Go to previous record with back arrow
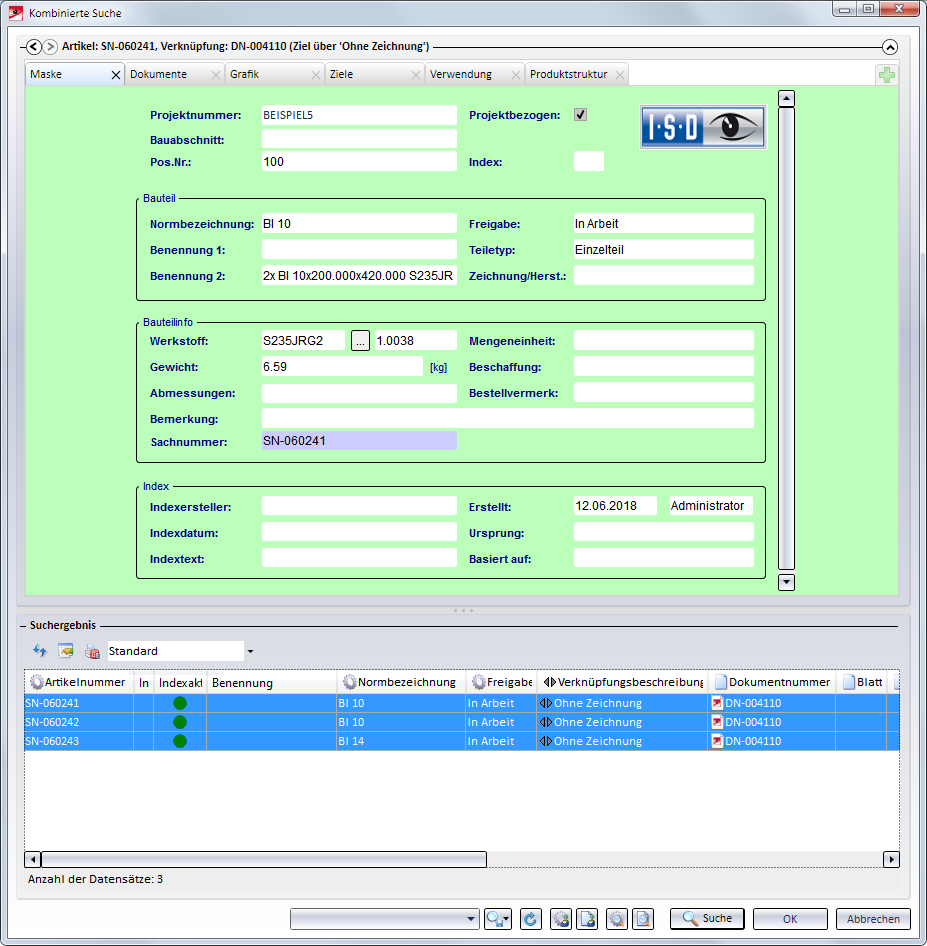The height and width of the screenshot is (946, 927). point(33,47)
